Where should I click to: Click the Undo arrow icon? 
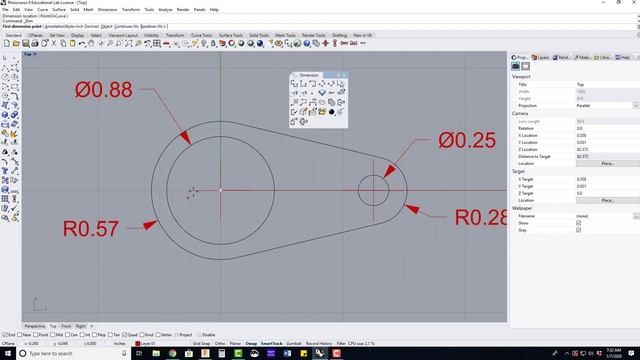(82, 43)
